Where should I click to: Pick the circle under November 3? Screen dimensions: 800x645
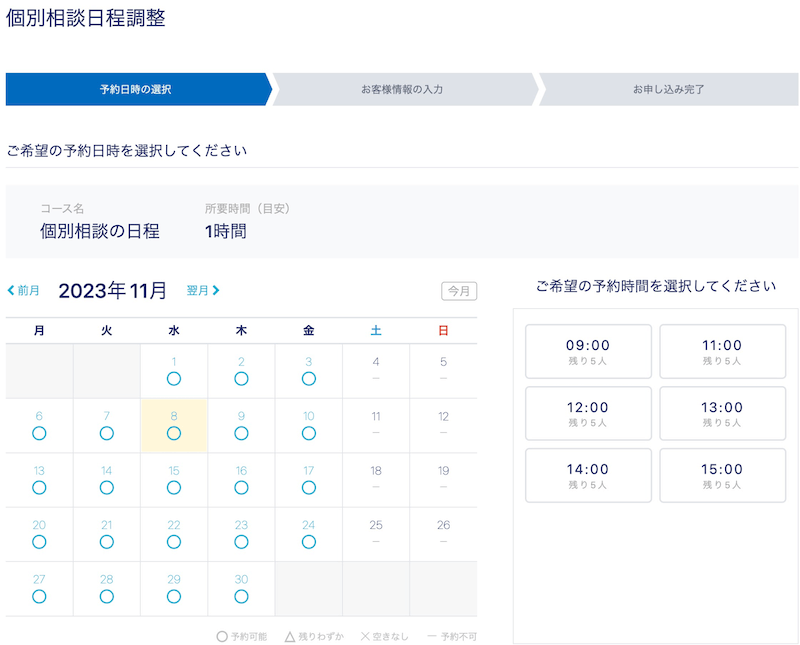(x=308, y=379)
